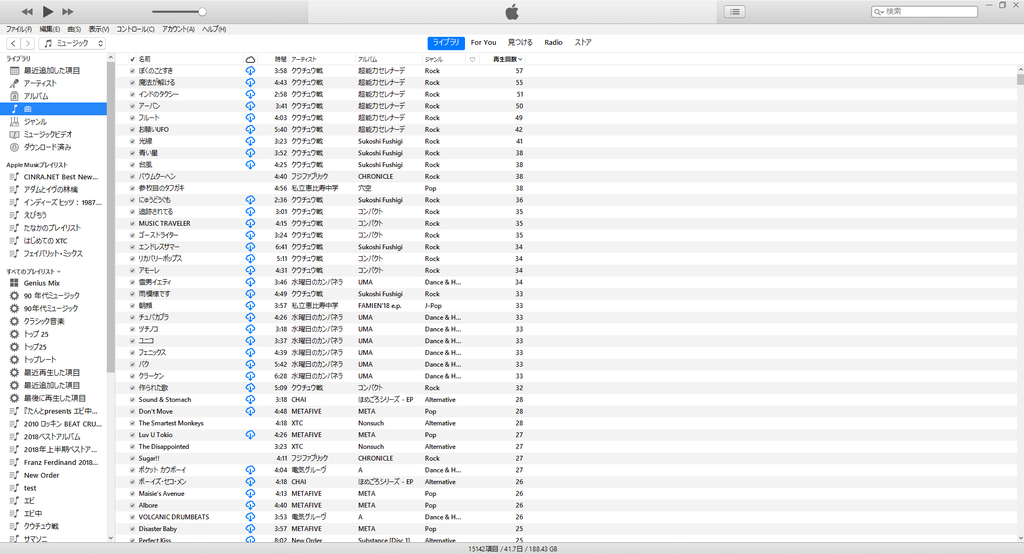Sort by the 名前 column header
Screen dimensions: 1024x554
click(144, 59)
